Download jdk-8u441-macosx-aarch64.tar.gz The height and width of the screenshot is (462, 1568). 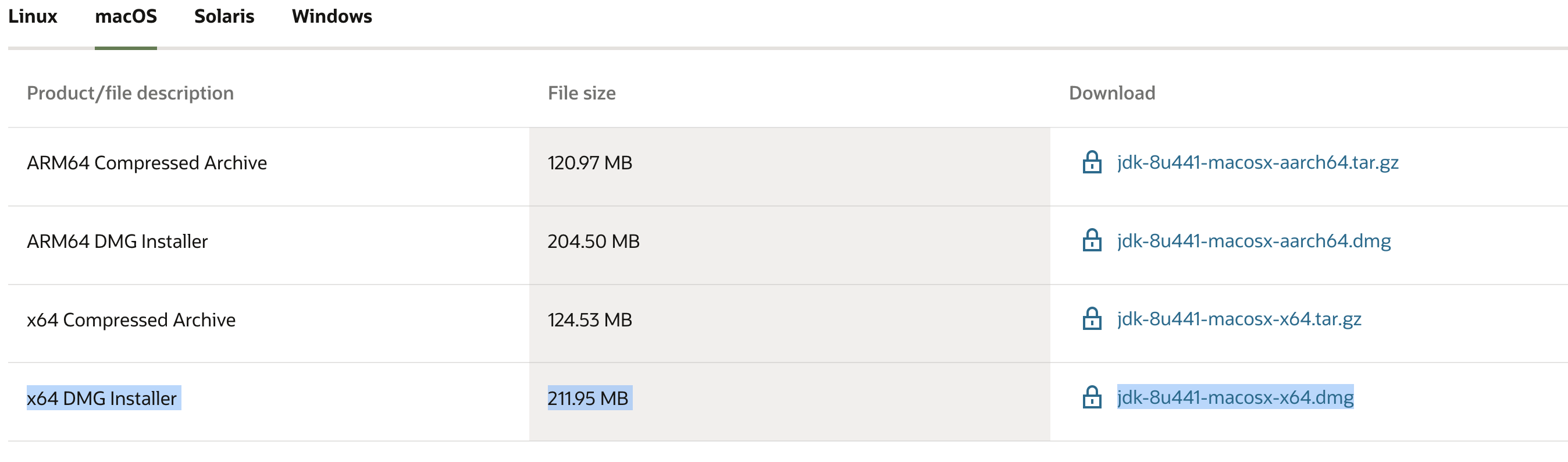1257,162
